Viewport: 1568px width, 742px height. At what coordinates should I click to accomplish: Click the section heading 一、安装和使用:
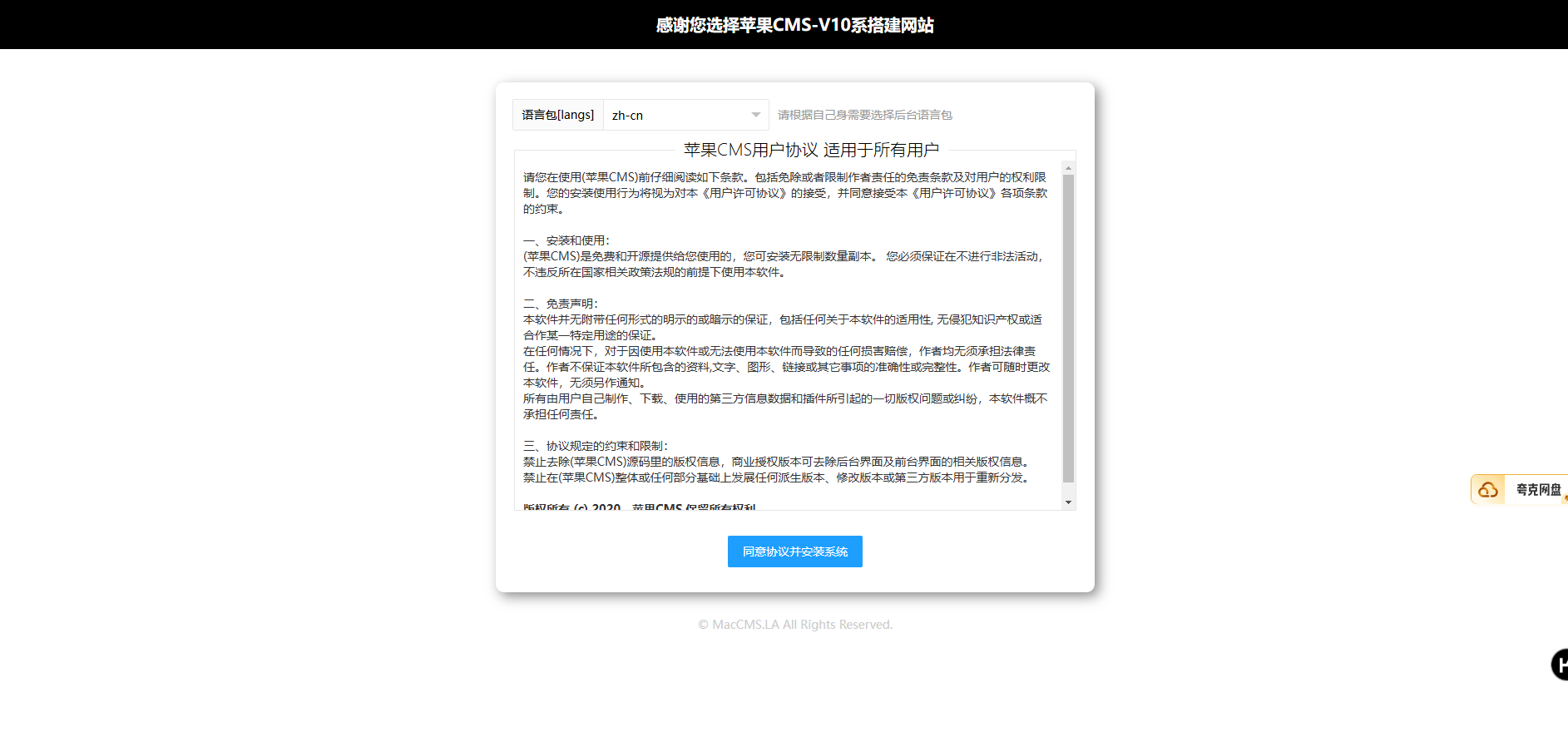coord(566,240)
